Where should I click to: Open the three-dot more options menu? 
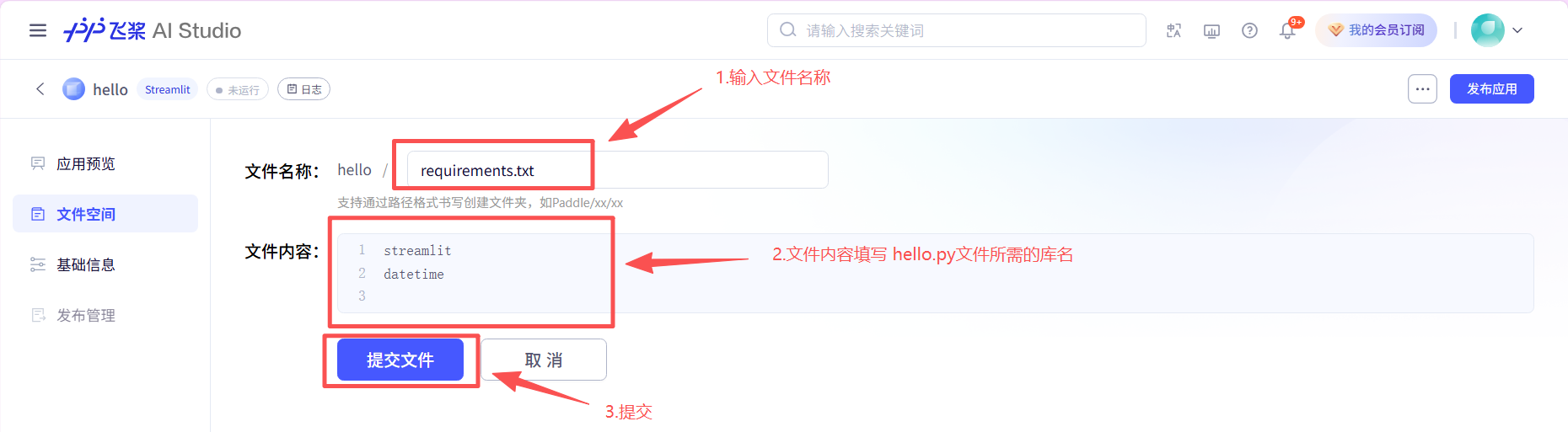point(1422,88)
